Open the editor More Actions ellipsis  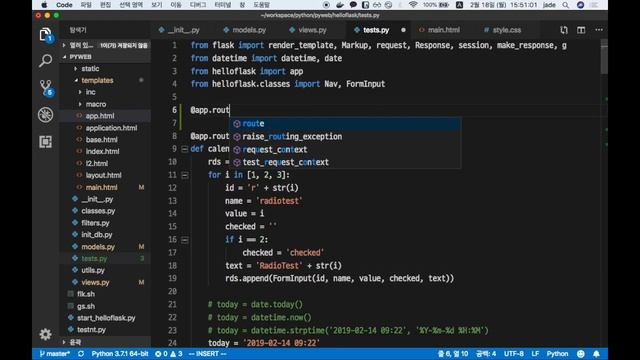point(599,30)
